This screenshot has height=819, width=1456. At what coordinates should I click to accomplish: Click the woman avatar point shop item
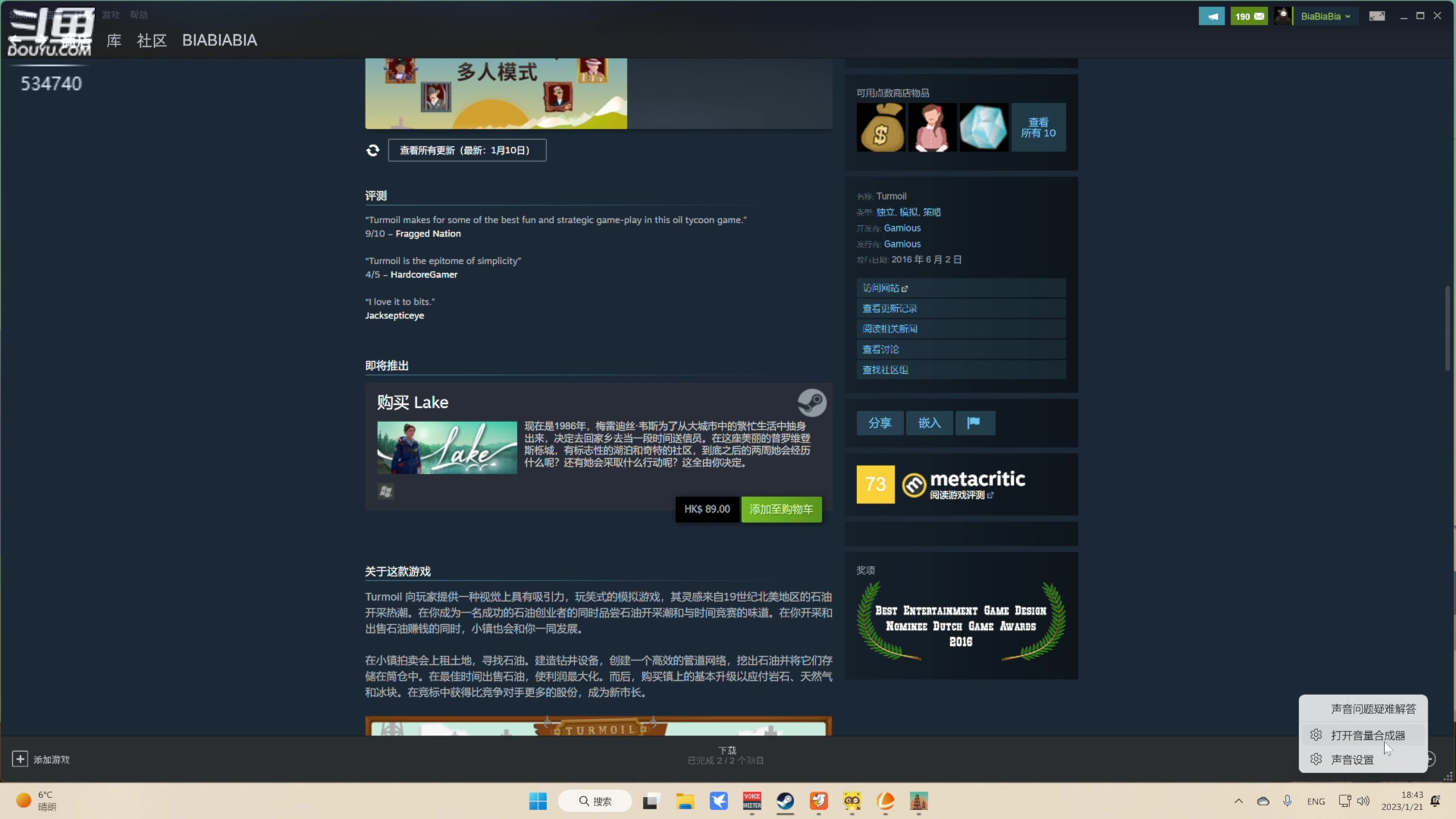coord(932,127)
